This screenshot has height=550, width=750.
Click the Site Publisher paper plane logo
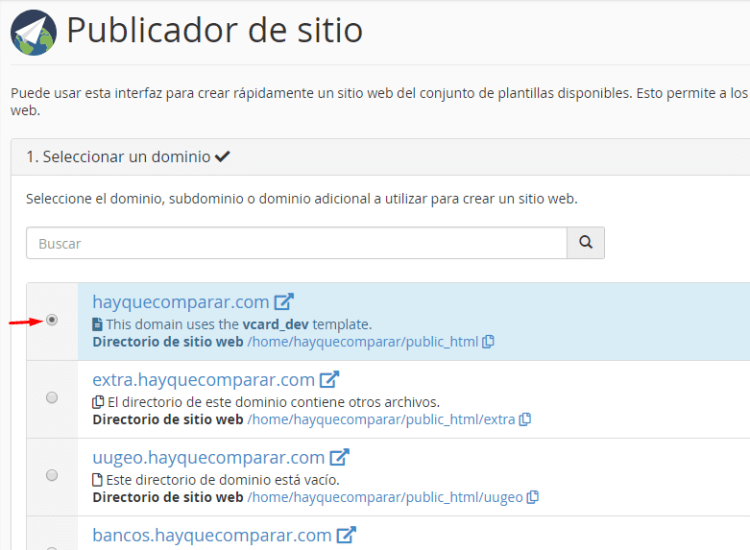[x=33, y=33]
